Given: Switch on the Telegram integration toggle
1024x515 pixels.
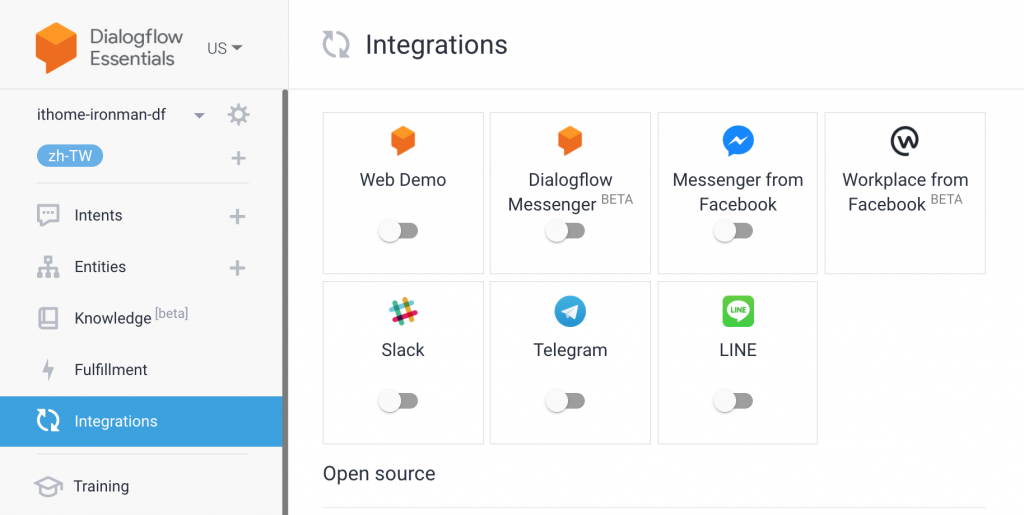Looking at the screenshot, I should (565, 401).
